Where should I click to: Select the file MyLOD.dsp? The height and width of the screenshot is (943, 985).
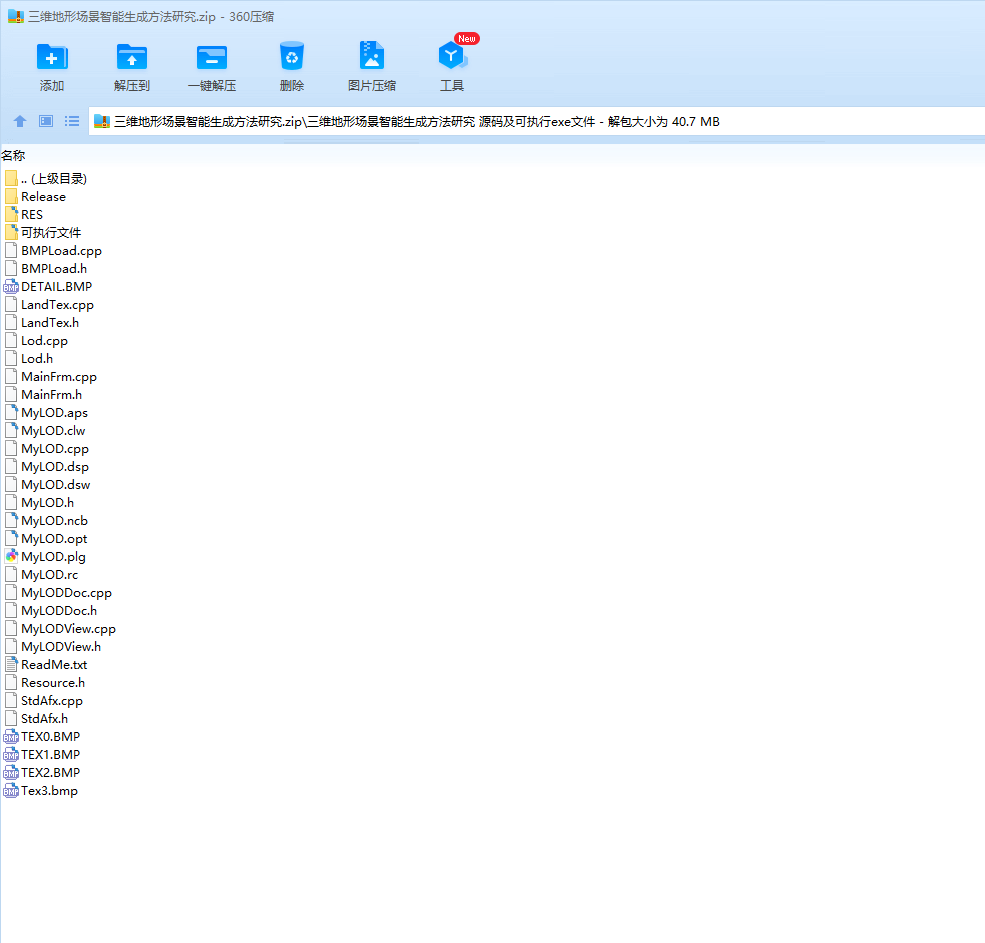(x=46, y=467)
